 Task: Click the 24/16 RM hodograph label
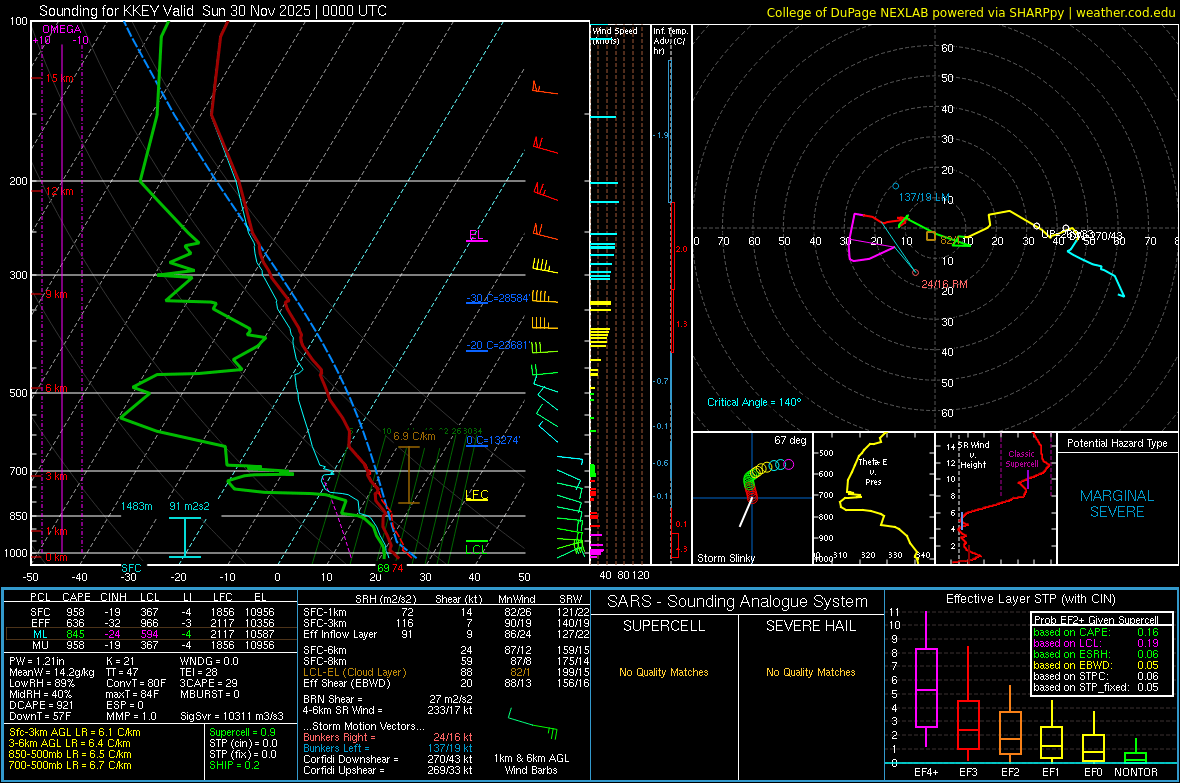944,285
